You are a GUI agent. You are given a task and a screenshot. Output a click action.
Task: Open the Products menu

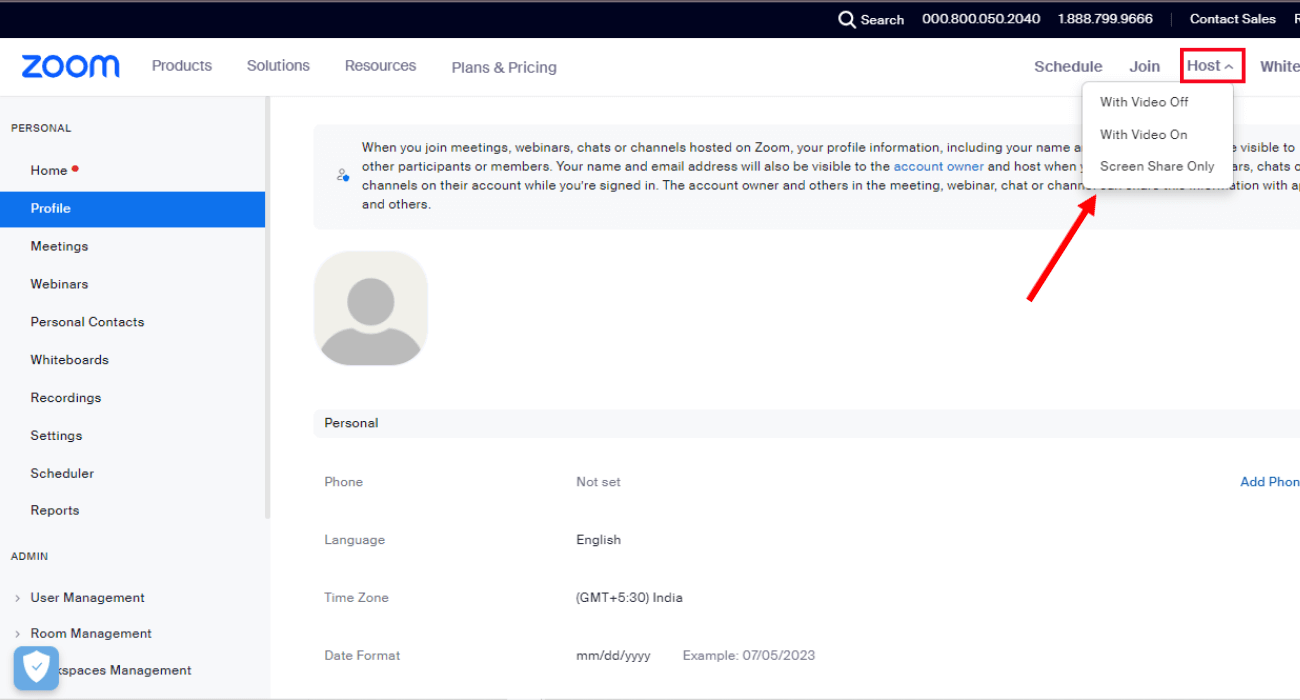182,66
